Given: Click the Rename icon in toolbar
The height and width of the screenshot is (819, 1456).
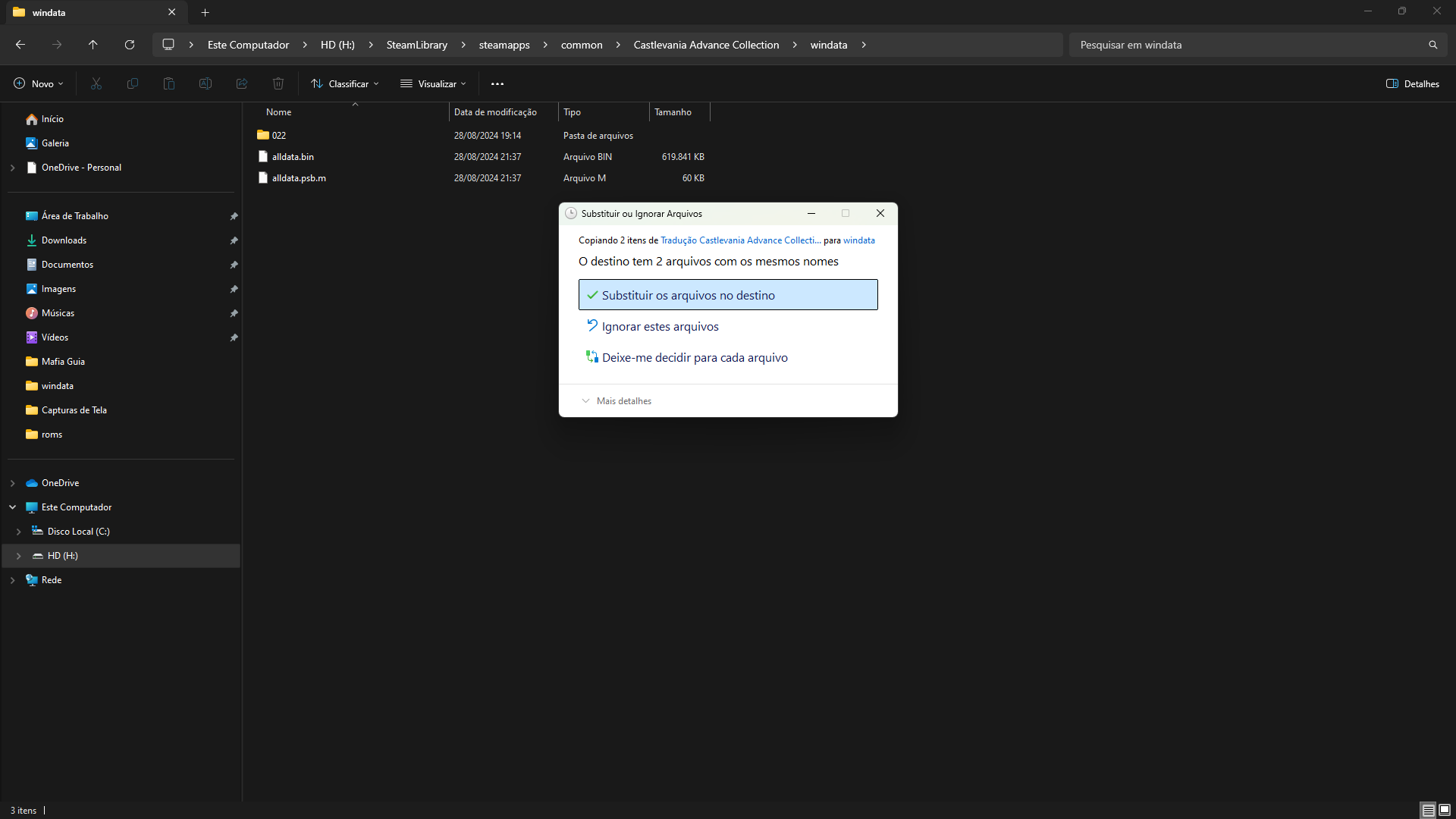Looking at the screenshot, I should pyautogui.click(x=206, y=83).
